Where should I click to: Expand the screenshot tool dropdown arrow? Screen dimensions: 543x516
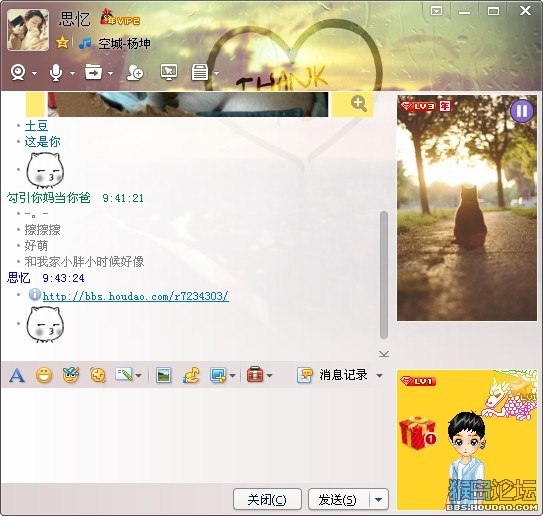(232, 375)
